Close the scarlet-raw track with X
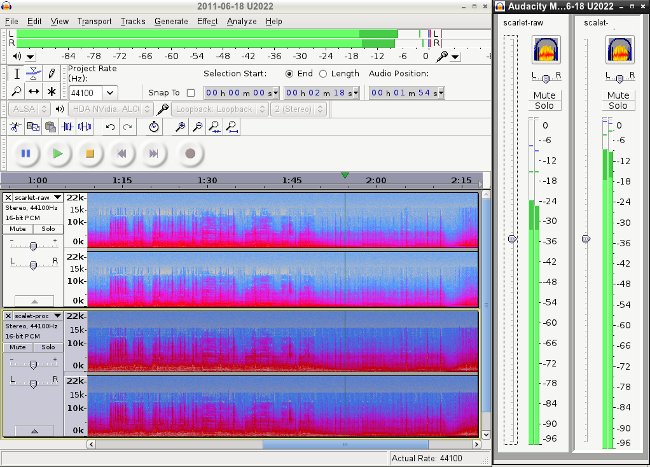Viewport: 650px width, 467px height. (x=8, y=198)
